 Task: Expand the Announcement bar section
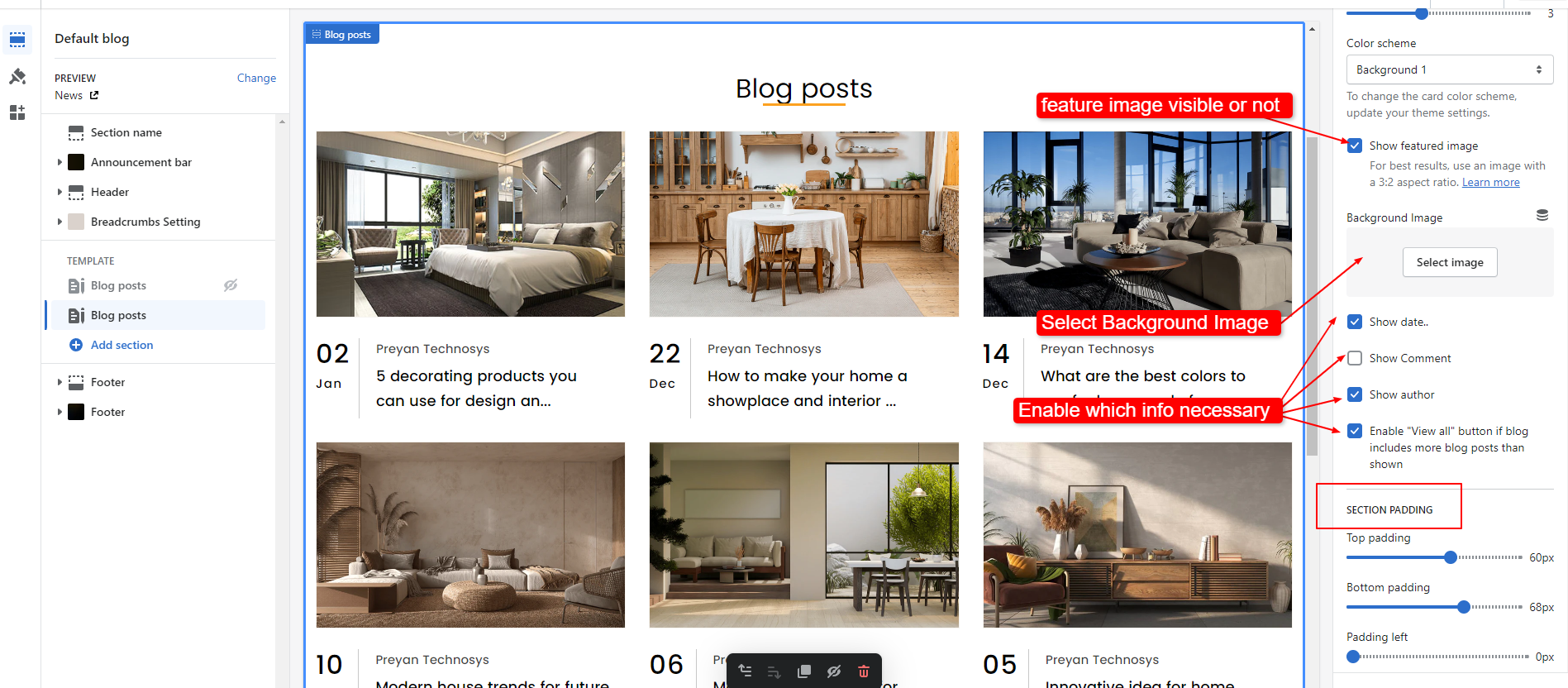pos(60,162)
